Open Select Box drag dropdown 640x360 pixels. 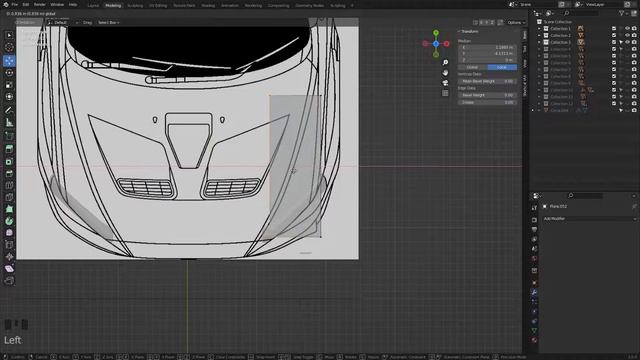(x=108, y=22)
